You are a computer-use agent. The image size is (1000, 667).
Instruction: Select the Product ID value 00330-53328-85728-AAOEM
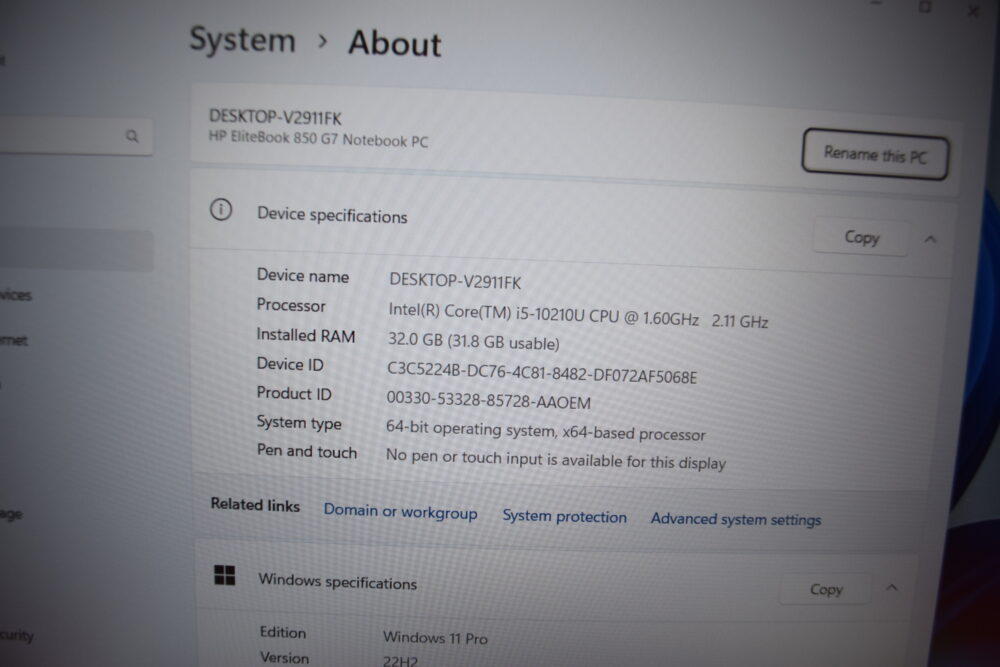[x=489, y=400]
